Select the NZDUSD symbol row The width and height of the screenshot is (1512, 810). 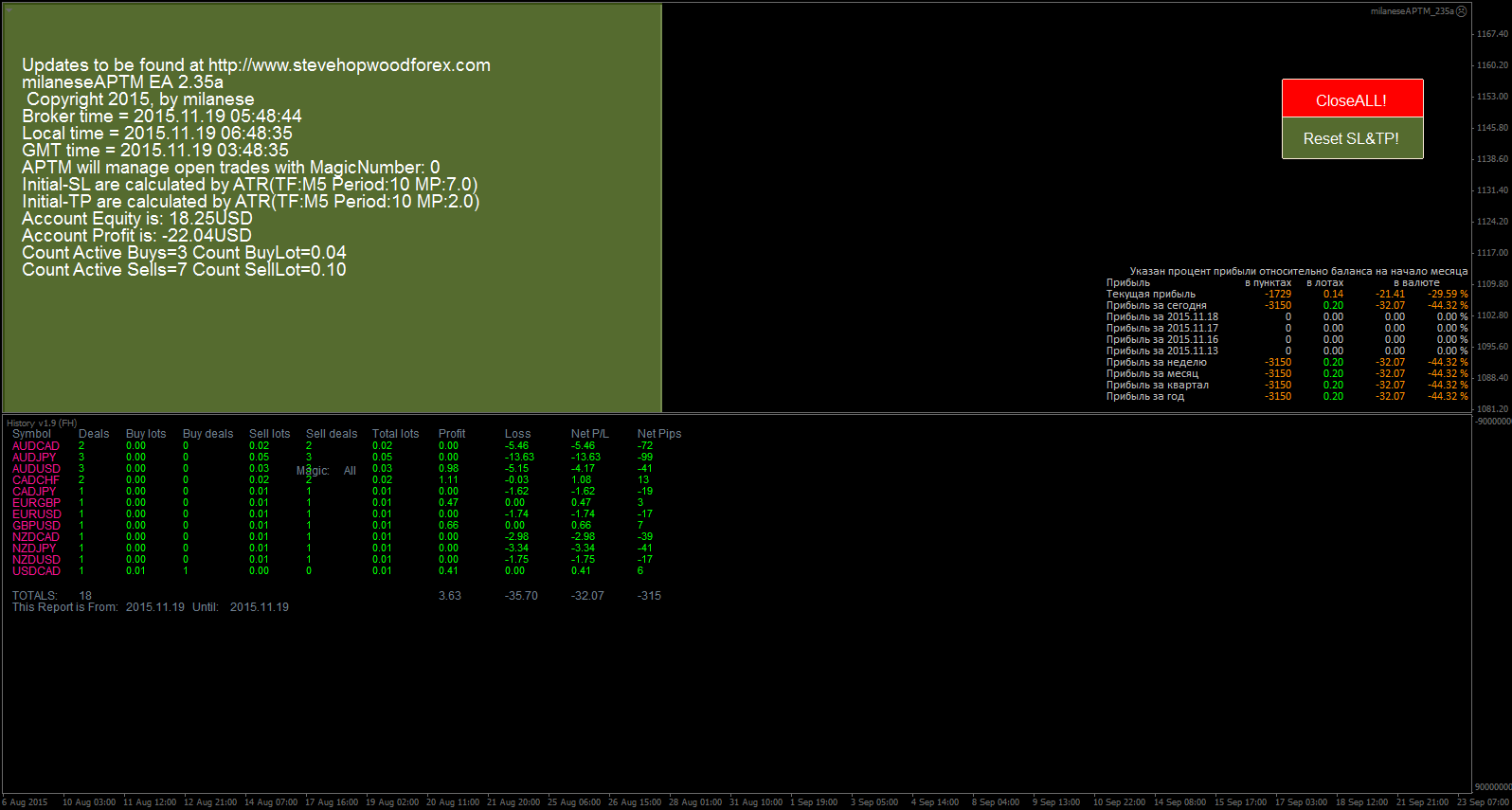coord(333,560)
